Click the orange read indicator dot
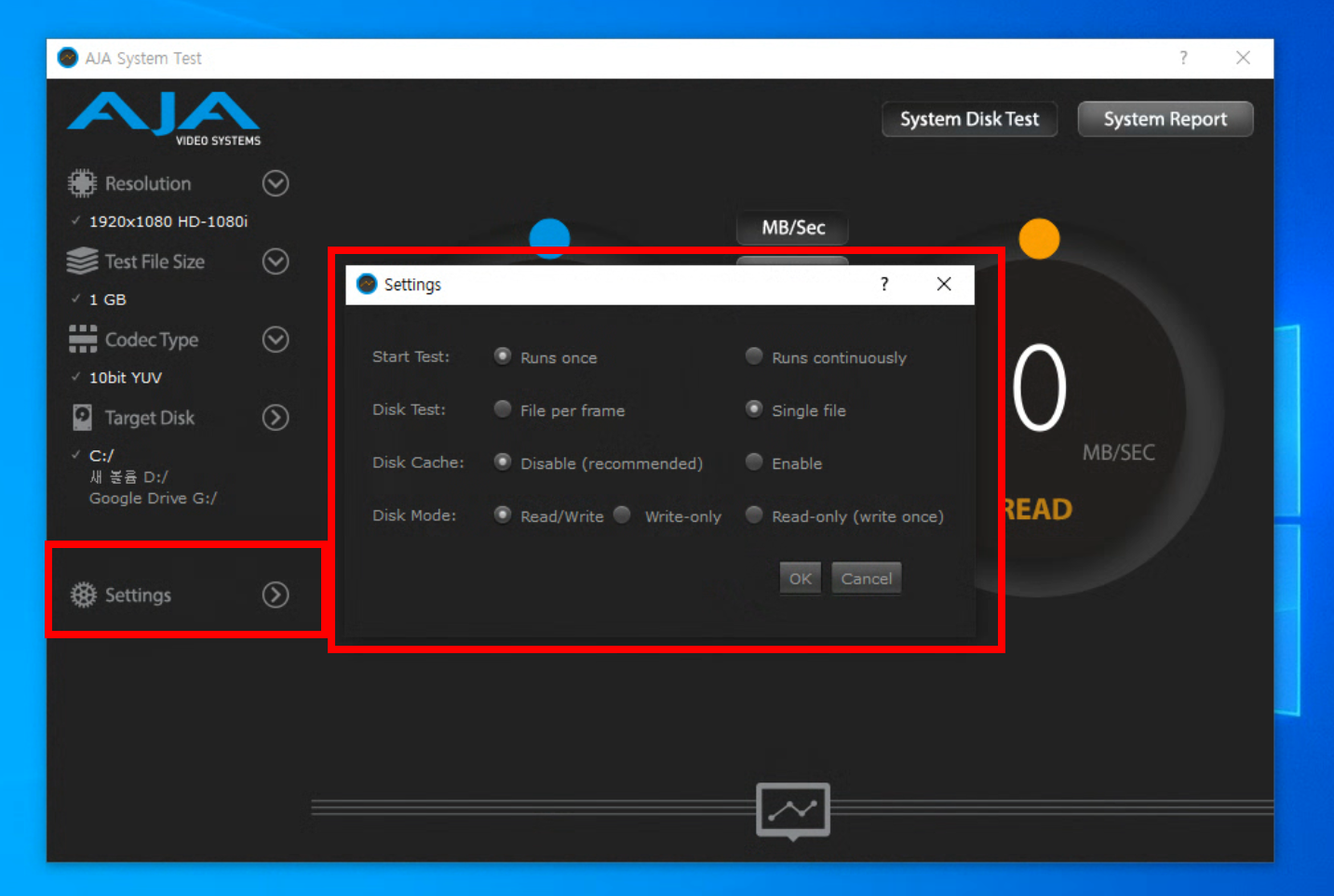The image size is (1334, 896). pyautogui.click(x=1039, y=239)
